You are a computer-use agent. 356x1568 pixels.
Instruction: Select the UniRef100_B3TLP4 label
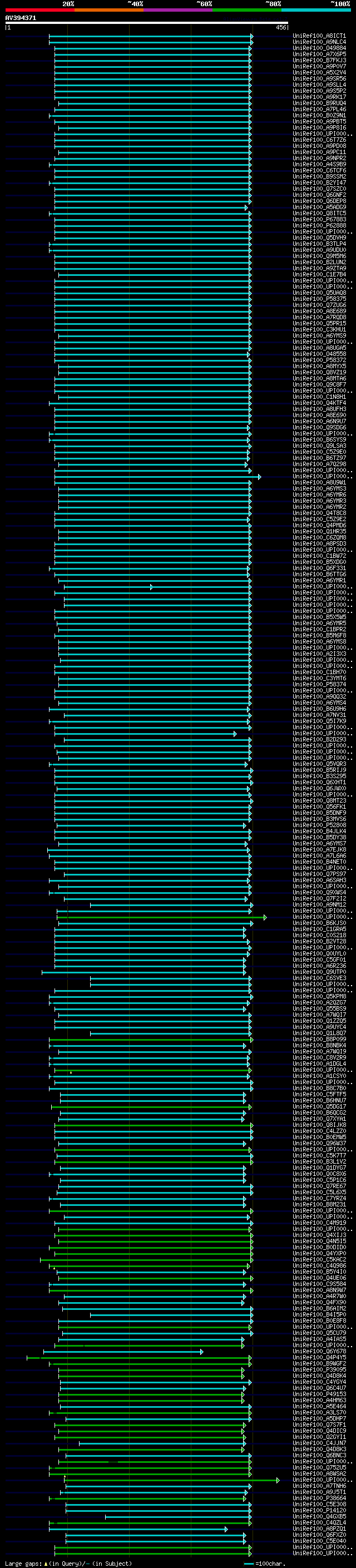click(x=319, y=244)
